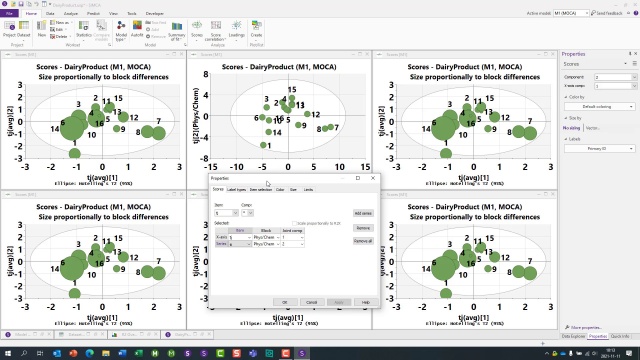Open the Score correlation tool
The image size is (640, 360).
click(x=216, y=31)
